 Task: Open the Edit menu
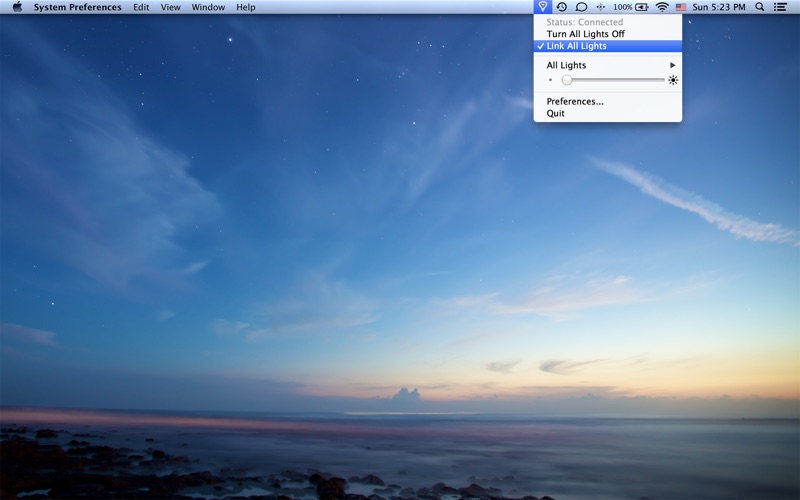(141, 7)
